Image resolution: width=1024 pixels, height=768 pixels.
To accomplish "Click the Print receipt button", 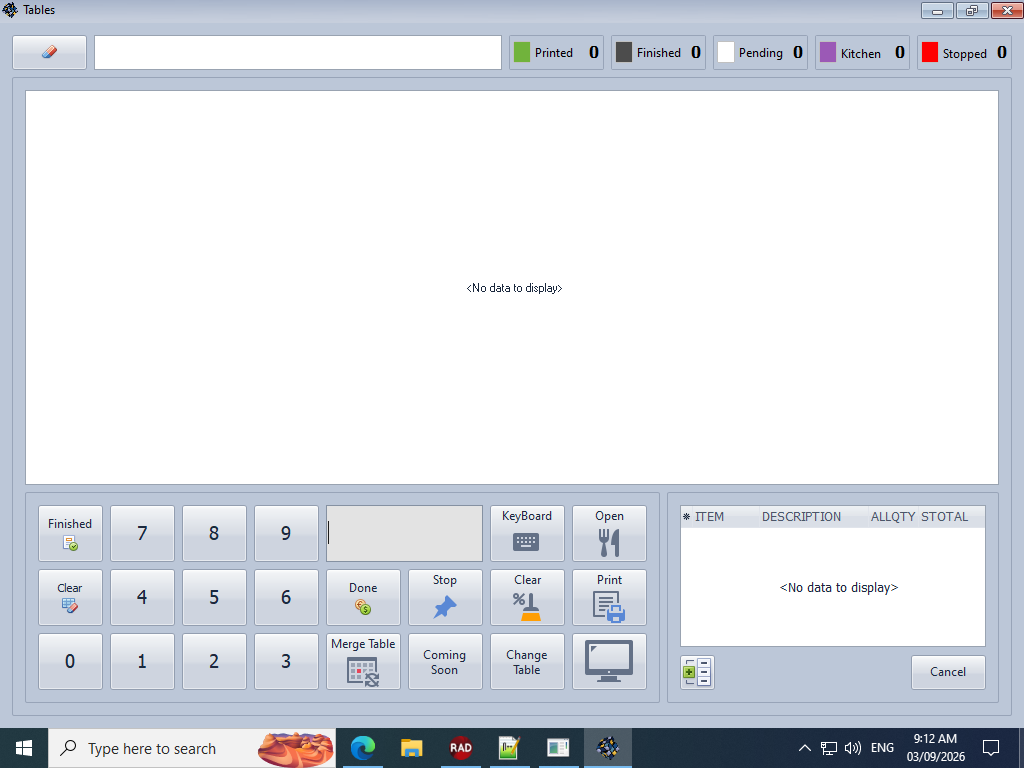I will point(609,597).
